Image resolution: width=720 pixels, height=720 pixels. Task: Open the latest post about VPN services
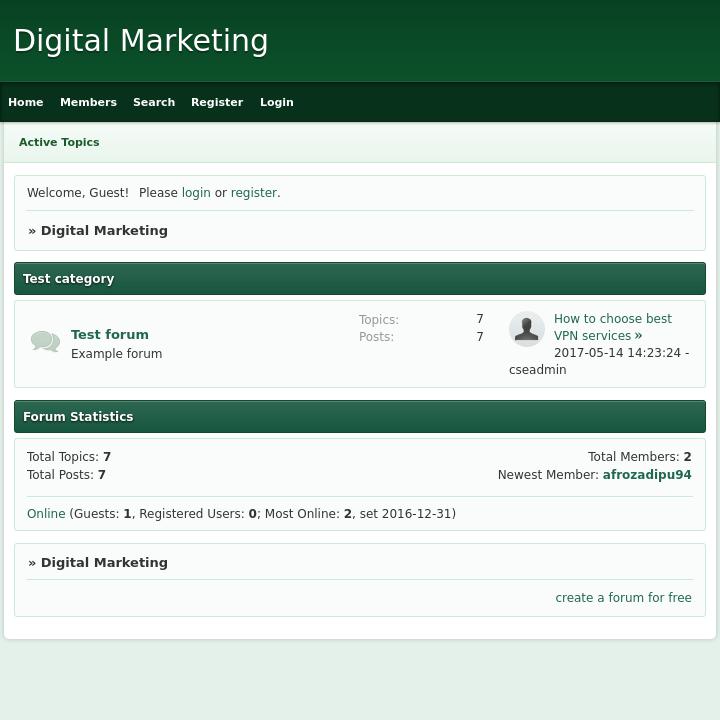612,327
